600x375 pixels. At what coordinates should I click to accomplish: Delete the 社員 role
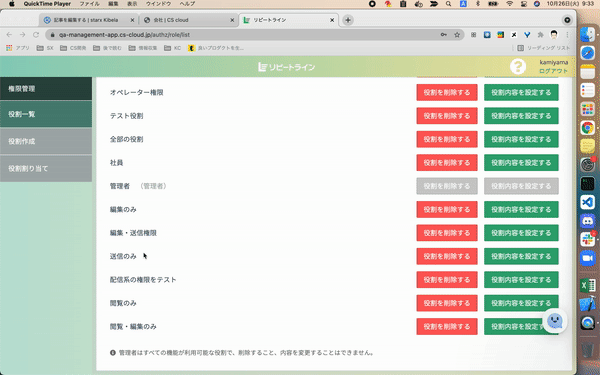(447, 163)
